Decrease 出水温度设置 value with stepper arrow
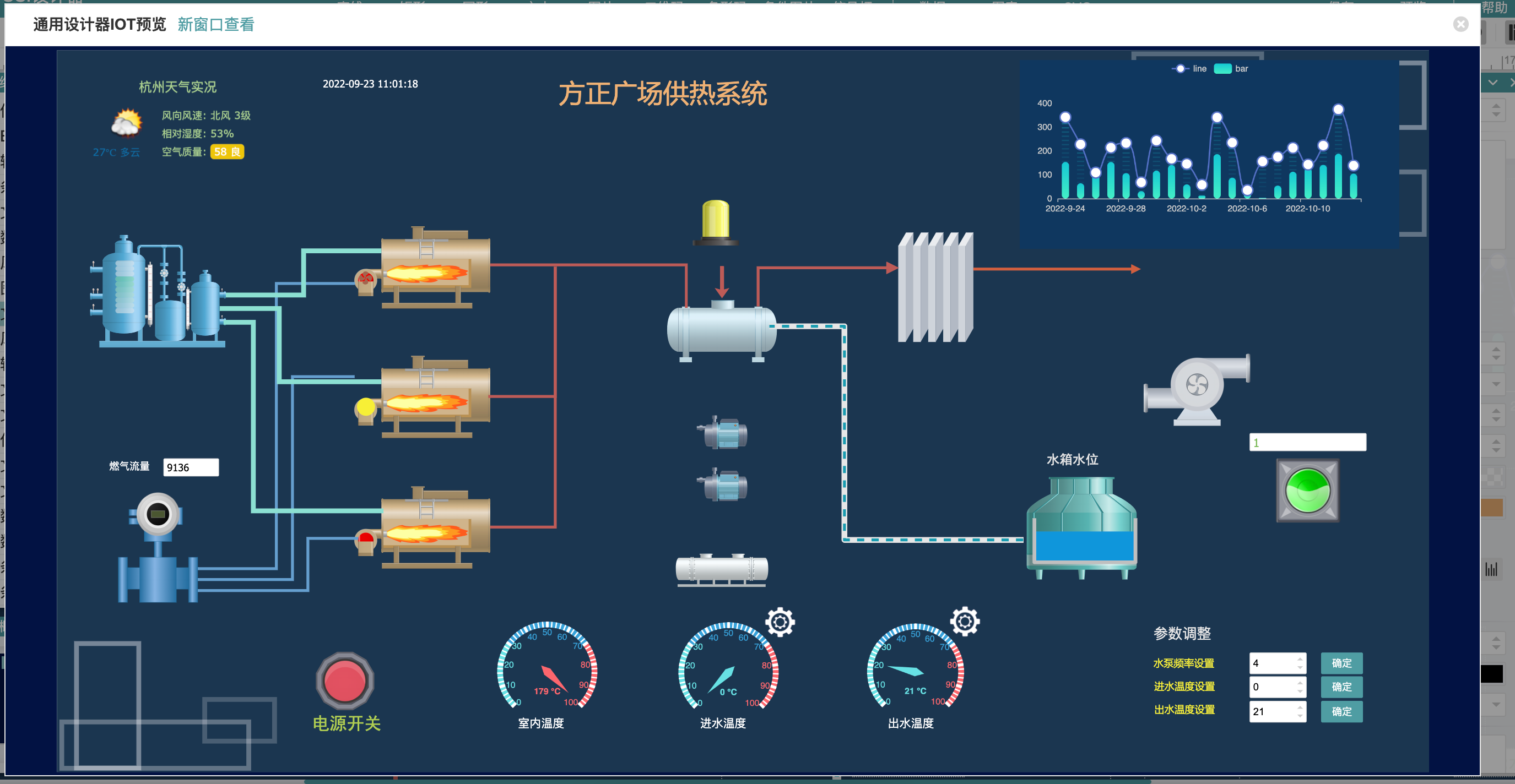 1300,715
